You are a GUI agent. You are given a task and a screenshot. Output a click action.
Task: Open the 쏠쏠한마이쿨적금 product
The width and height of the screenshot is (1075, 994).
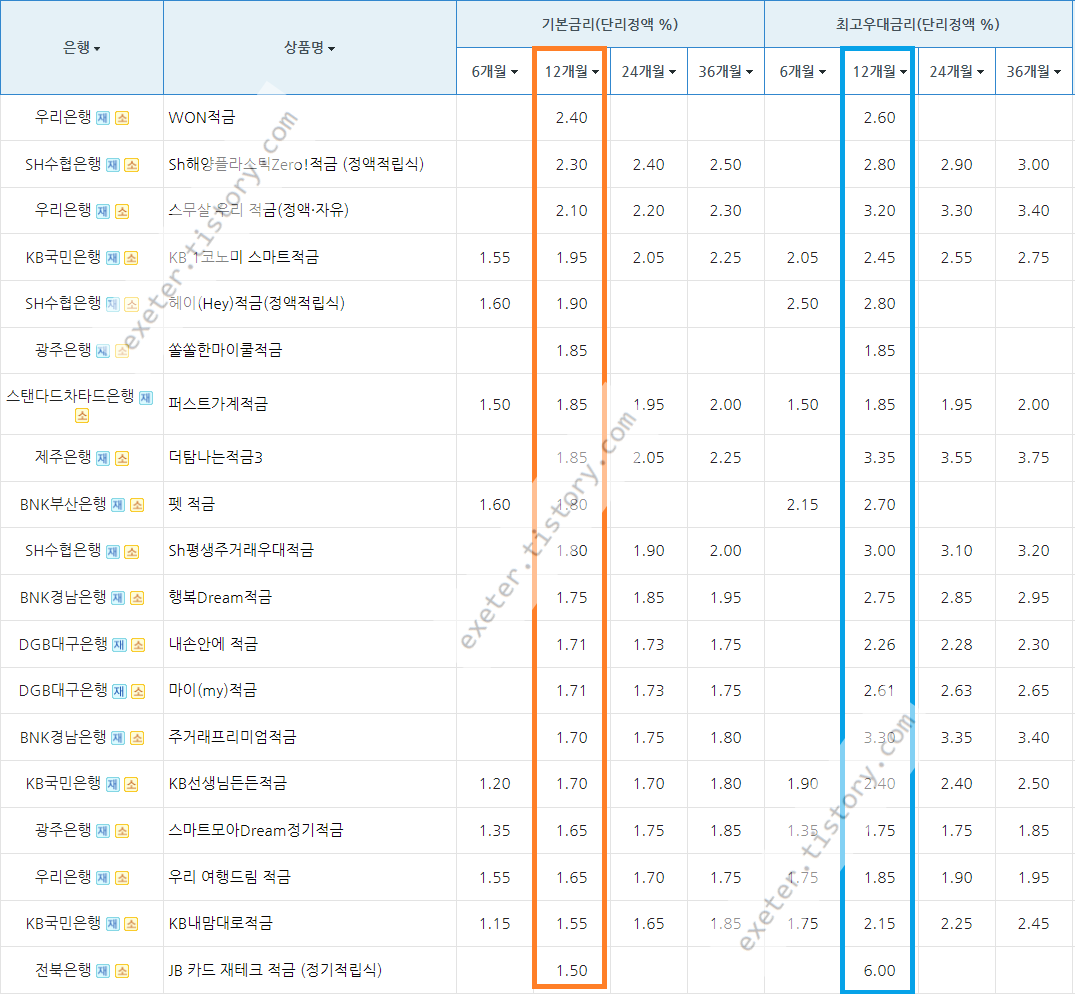click(225, 350)
